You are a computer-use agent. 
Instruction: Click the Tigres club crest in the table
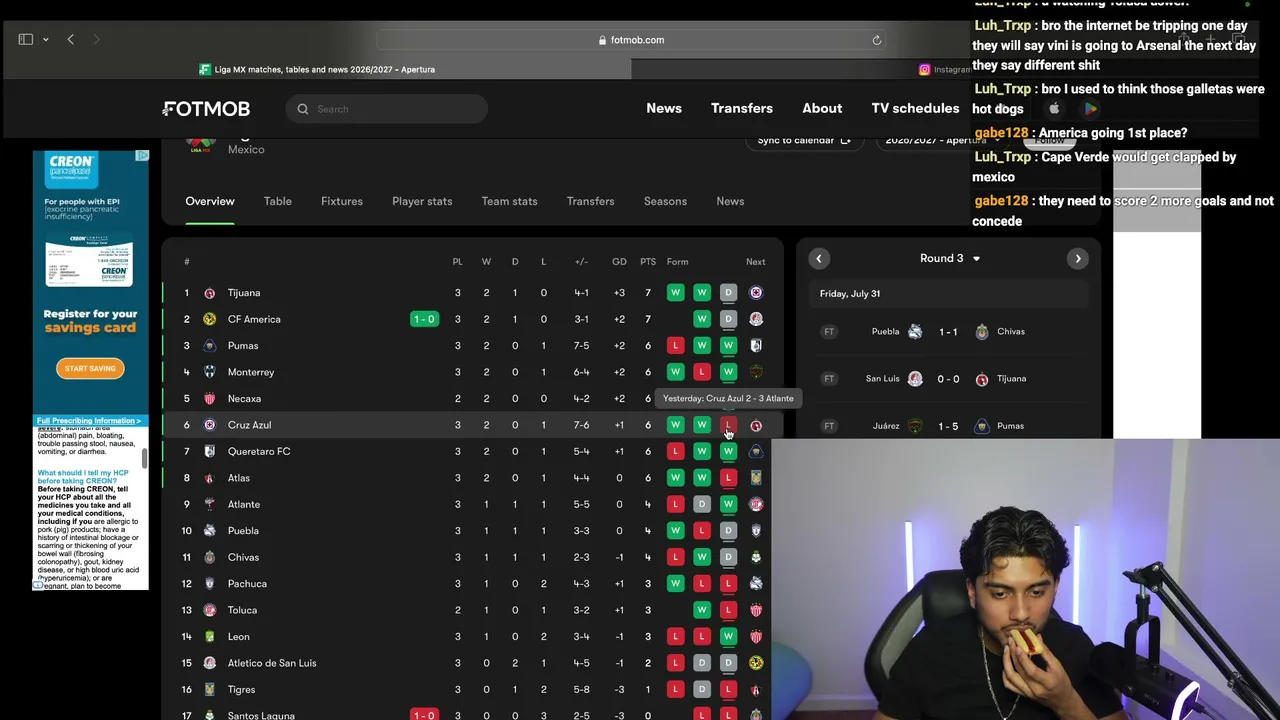pyautogui.click(x=209, y=690)
